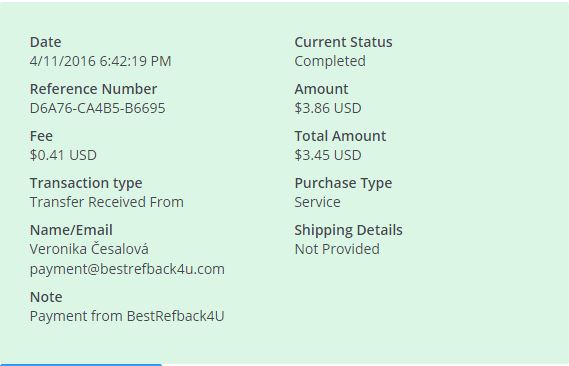Click the Reference Number label
569x366 pixels.
point(93,89)
